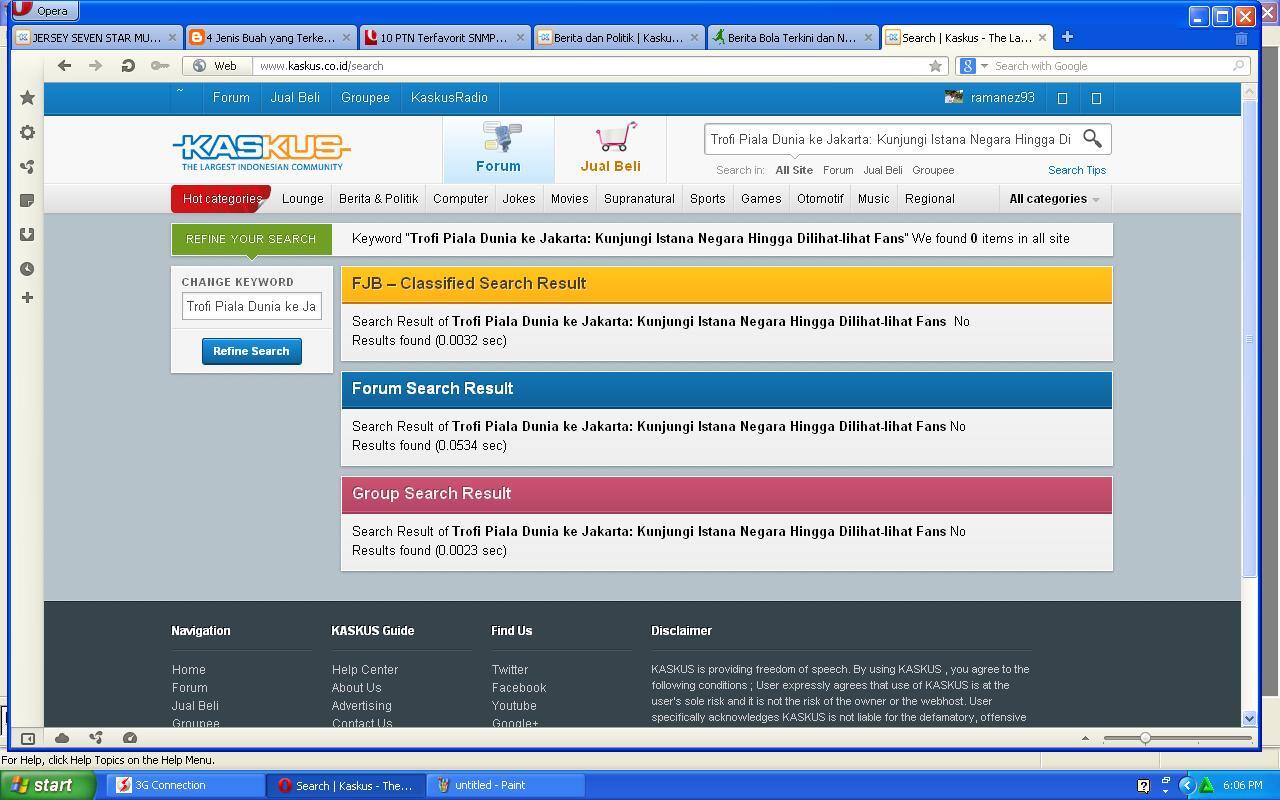Open the share panel in Opera sidebar
The image size is (1280, 800).
(28, 167)
